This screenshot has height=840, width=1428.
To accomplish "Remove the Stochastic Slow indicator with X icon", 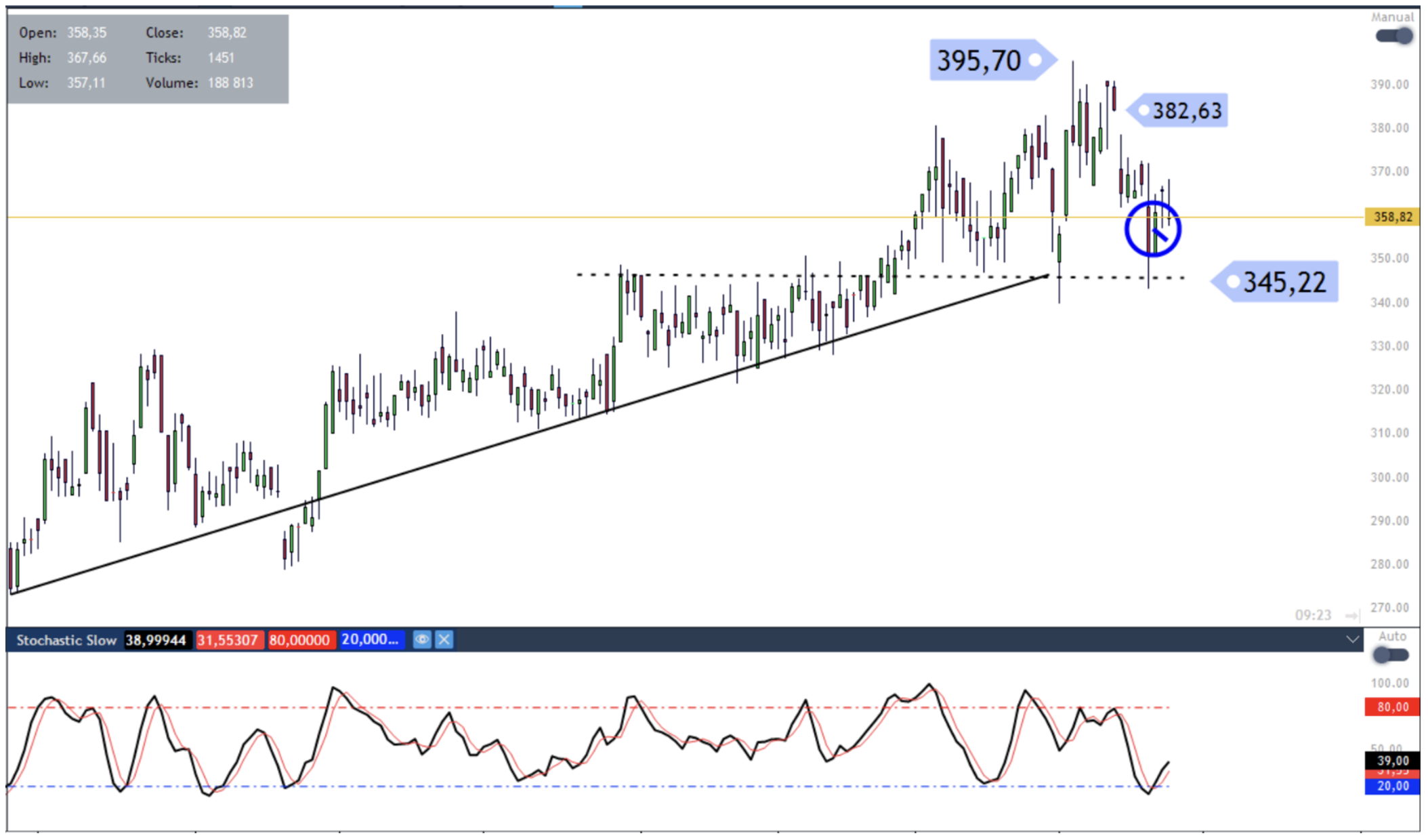I will [x=444, y=639].
